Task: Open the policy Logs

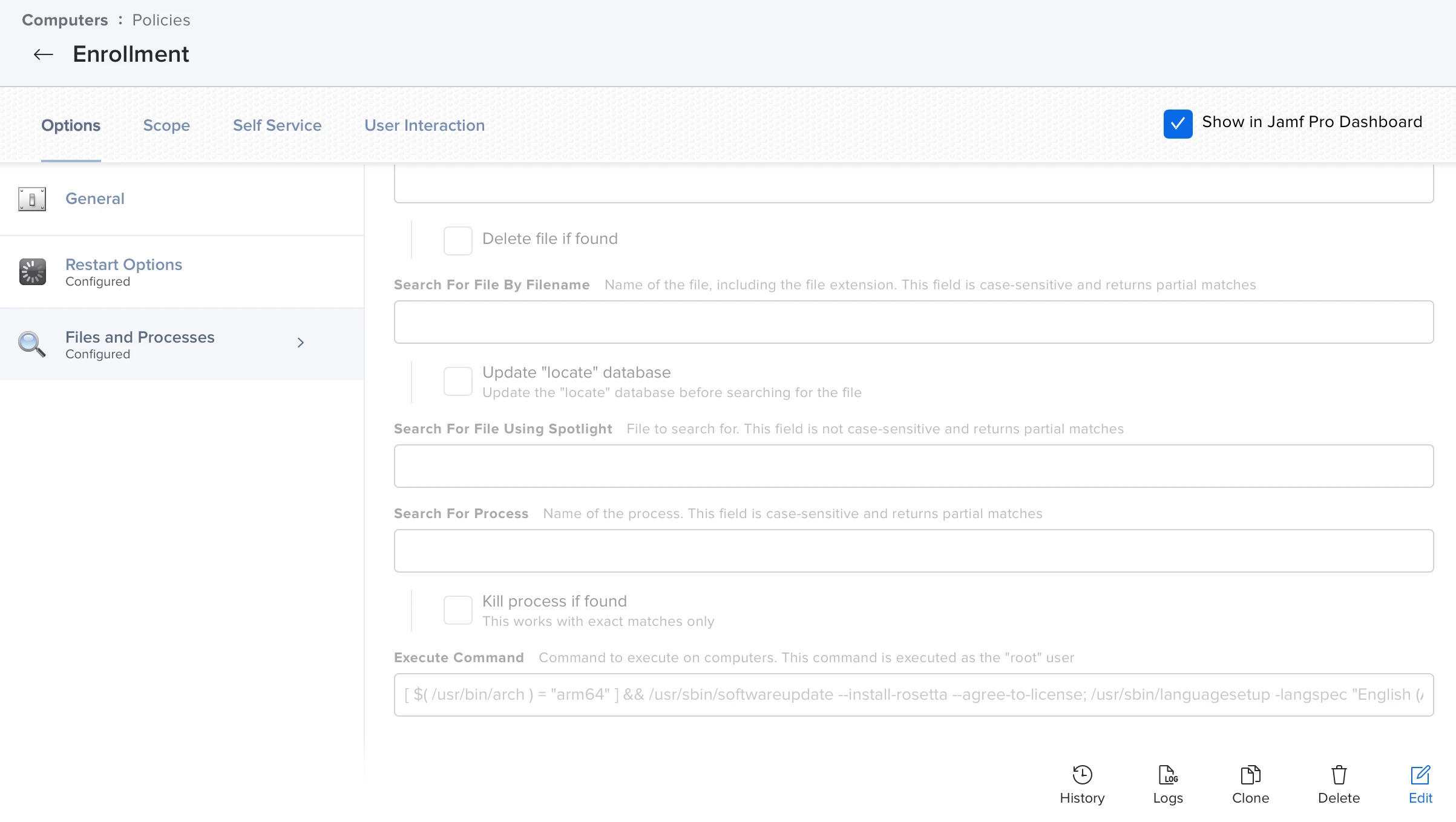Action: coord(1168,784)
